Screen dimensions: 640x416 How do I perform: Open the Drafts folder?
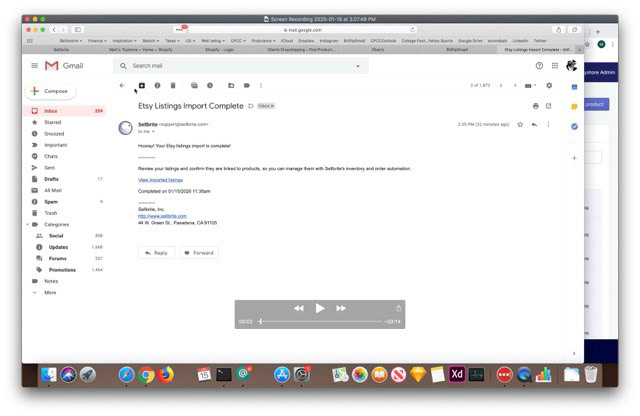65,179
